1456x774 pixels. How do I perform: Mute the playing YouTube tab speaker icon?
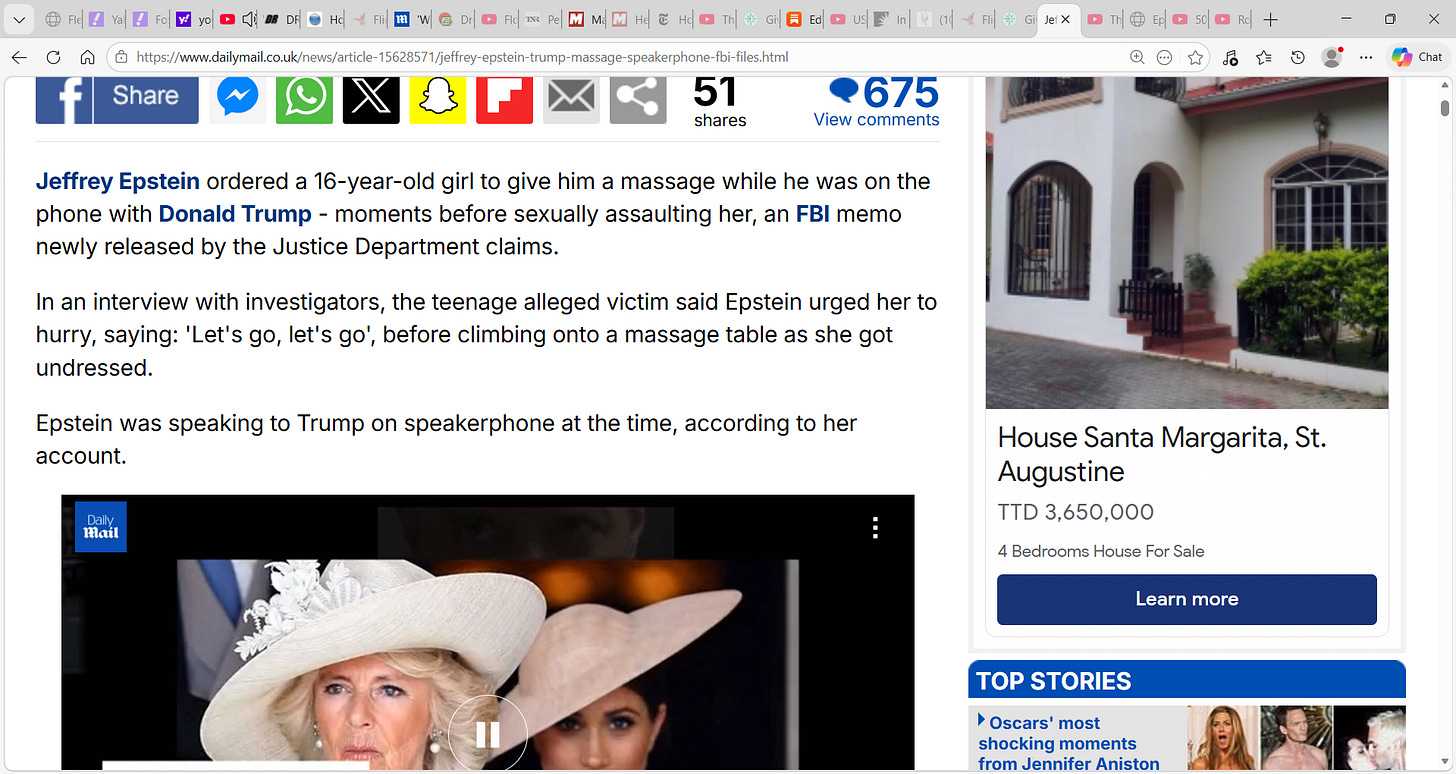tap(249, 19)
